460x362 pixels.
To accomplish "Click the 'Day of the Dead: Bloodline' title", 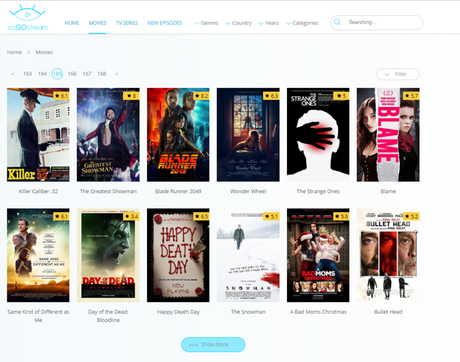I will point(108,316).
